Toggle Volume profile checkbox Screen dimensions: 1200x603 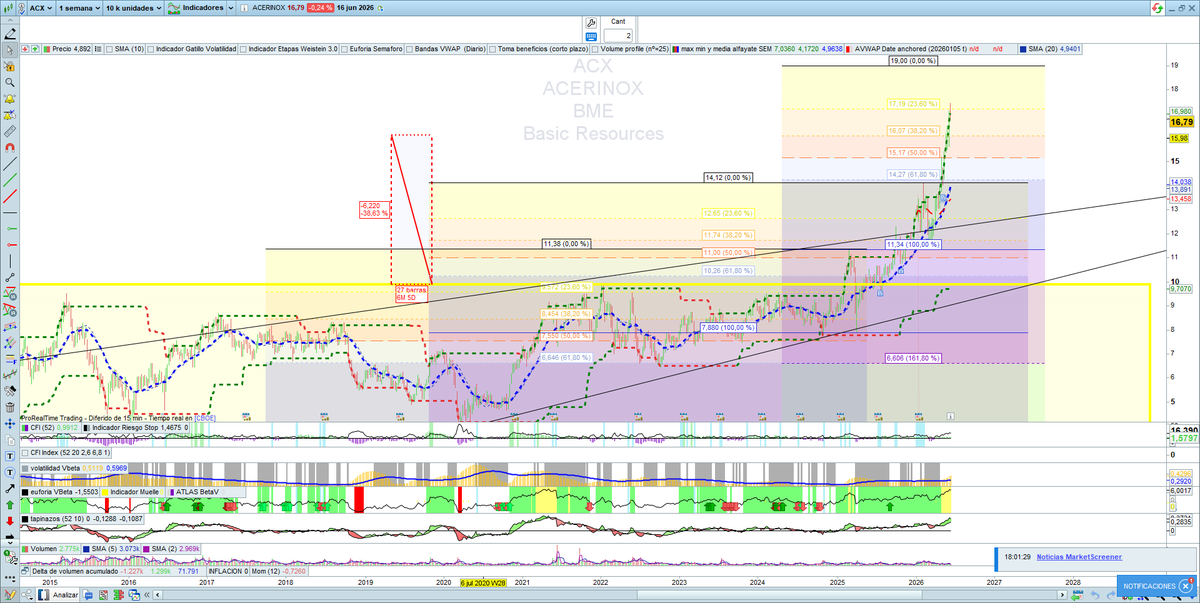(594, 49)
